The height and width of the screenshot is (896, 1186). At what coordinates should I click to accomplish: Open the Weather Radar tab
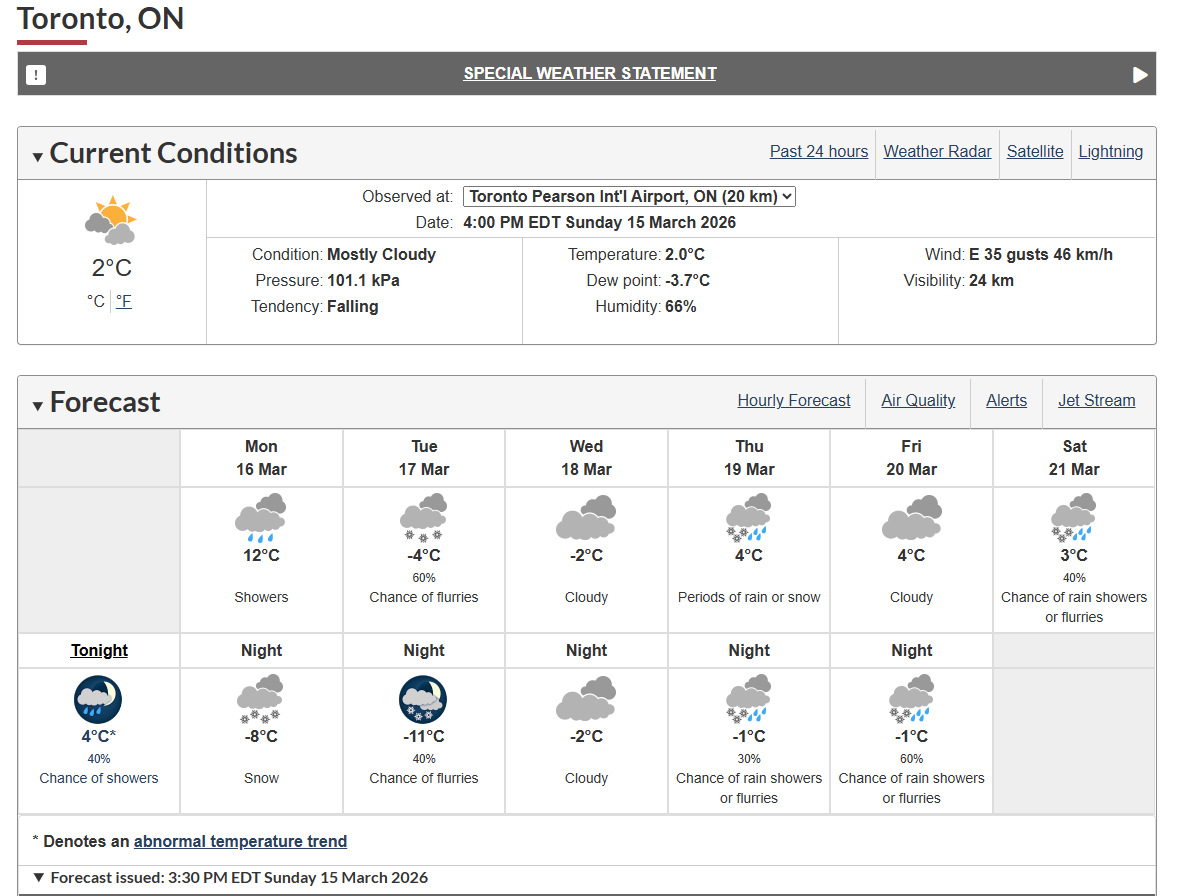point(937,152)
